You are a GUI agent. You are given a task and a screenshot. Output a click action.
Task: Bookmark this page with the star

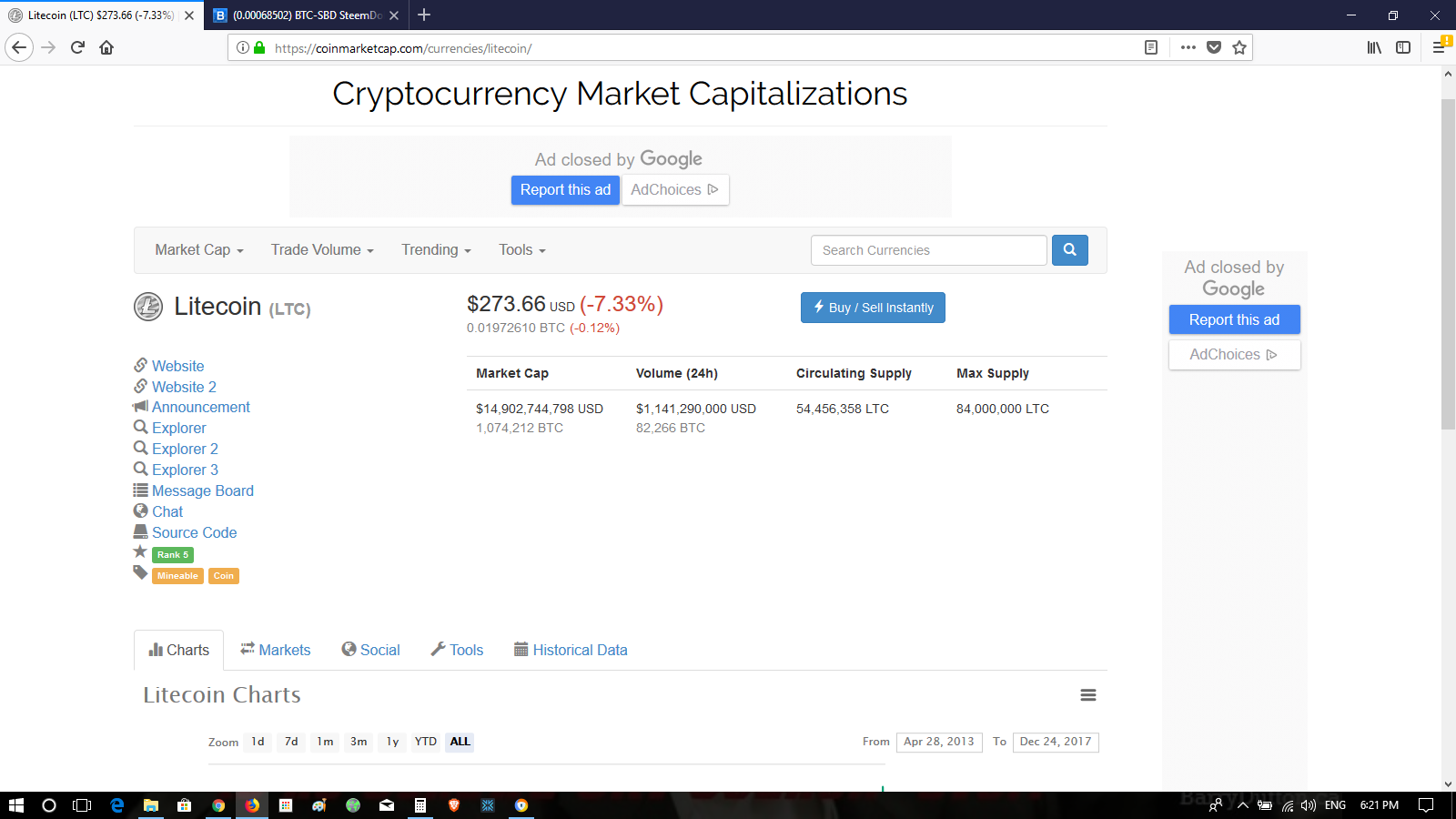pyautogui.click(x=1239, y=47)
